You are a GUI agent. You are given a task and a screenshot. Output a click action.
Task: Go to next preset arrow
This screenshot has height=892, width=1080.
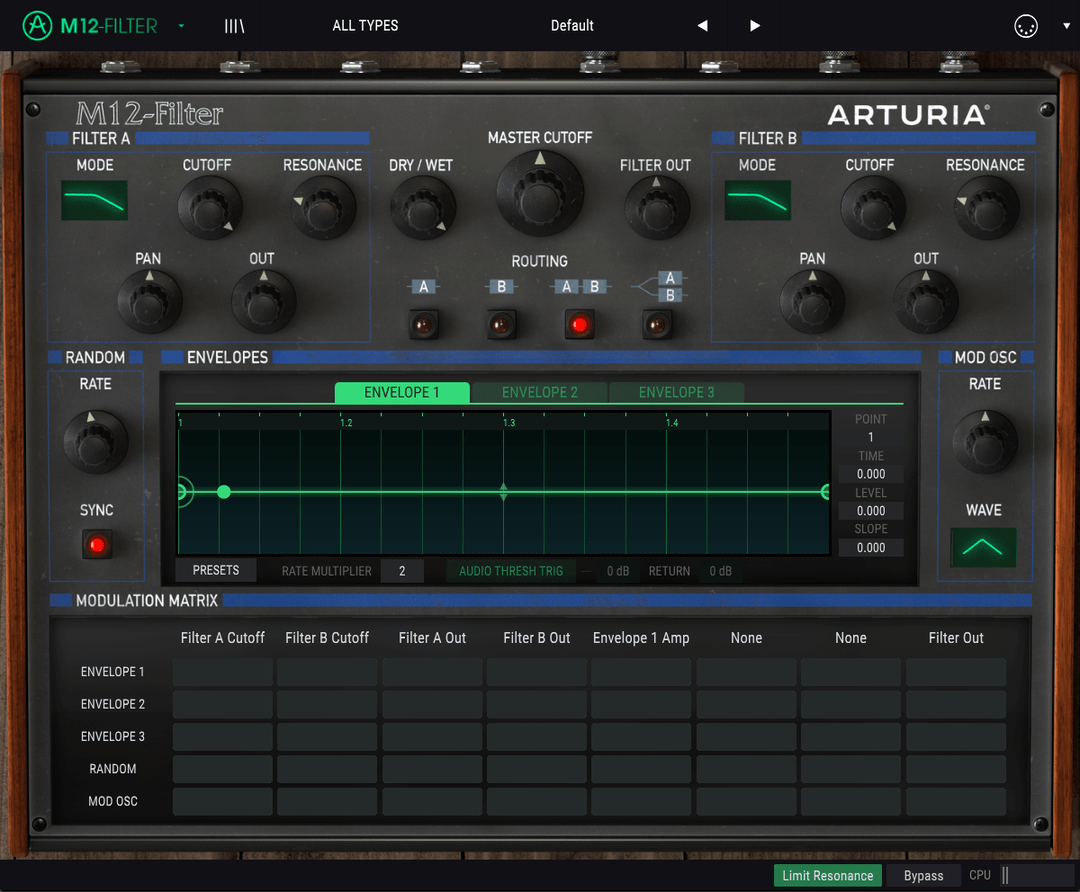[755, 25]
